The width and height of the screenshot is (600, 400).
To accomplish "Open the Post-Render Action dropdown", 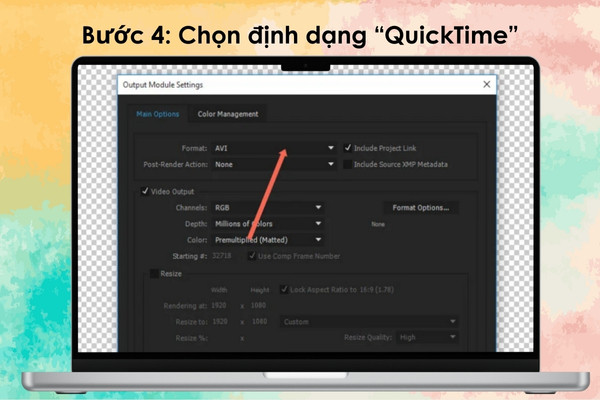I will tap(274, 165).
